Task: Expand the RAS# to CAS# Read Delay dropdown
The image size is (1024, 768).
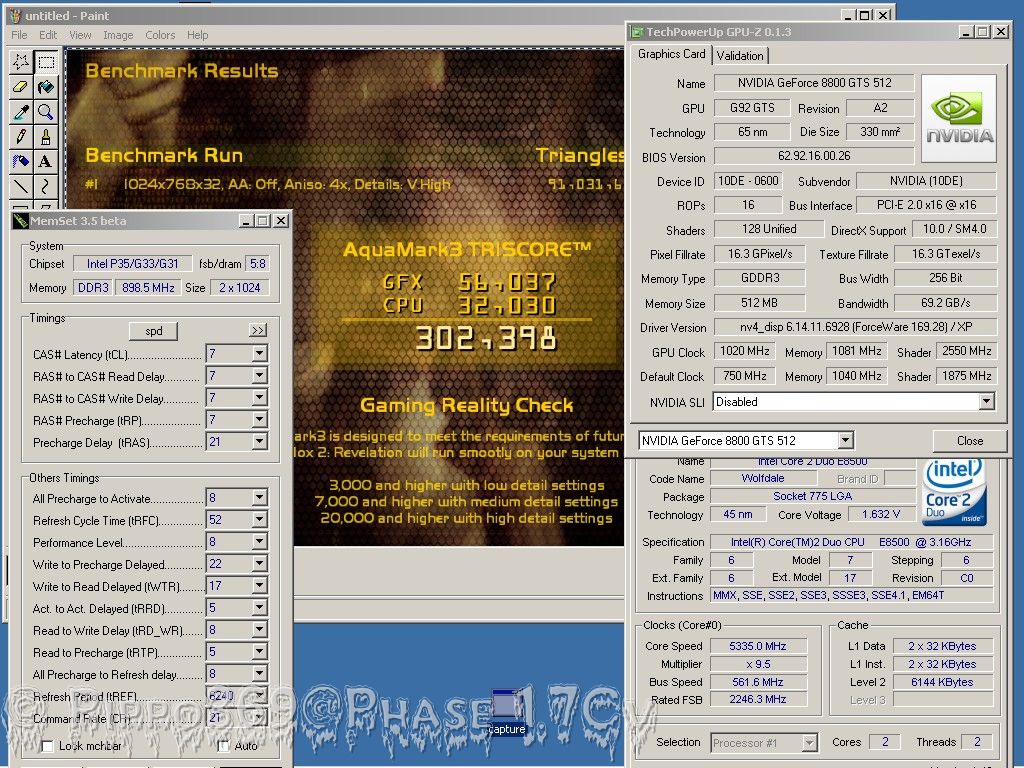Action: pyautogui.click(x=259, y=376)
